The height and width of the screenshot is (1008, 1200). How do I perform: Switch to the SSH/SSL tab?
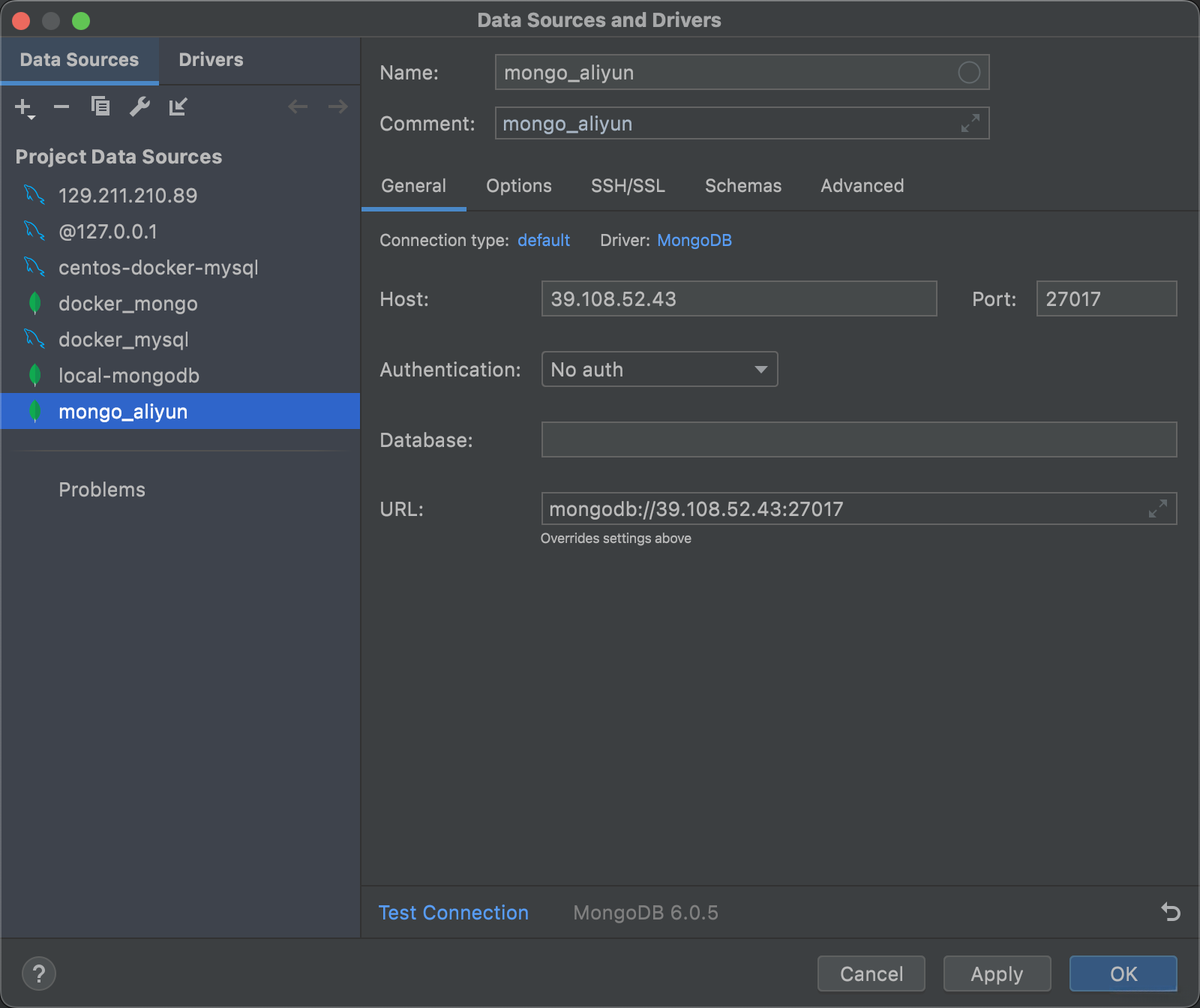click(x=628, y=186)
